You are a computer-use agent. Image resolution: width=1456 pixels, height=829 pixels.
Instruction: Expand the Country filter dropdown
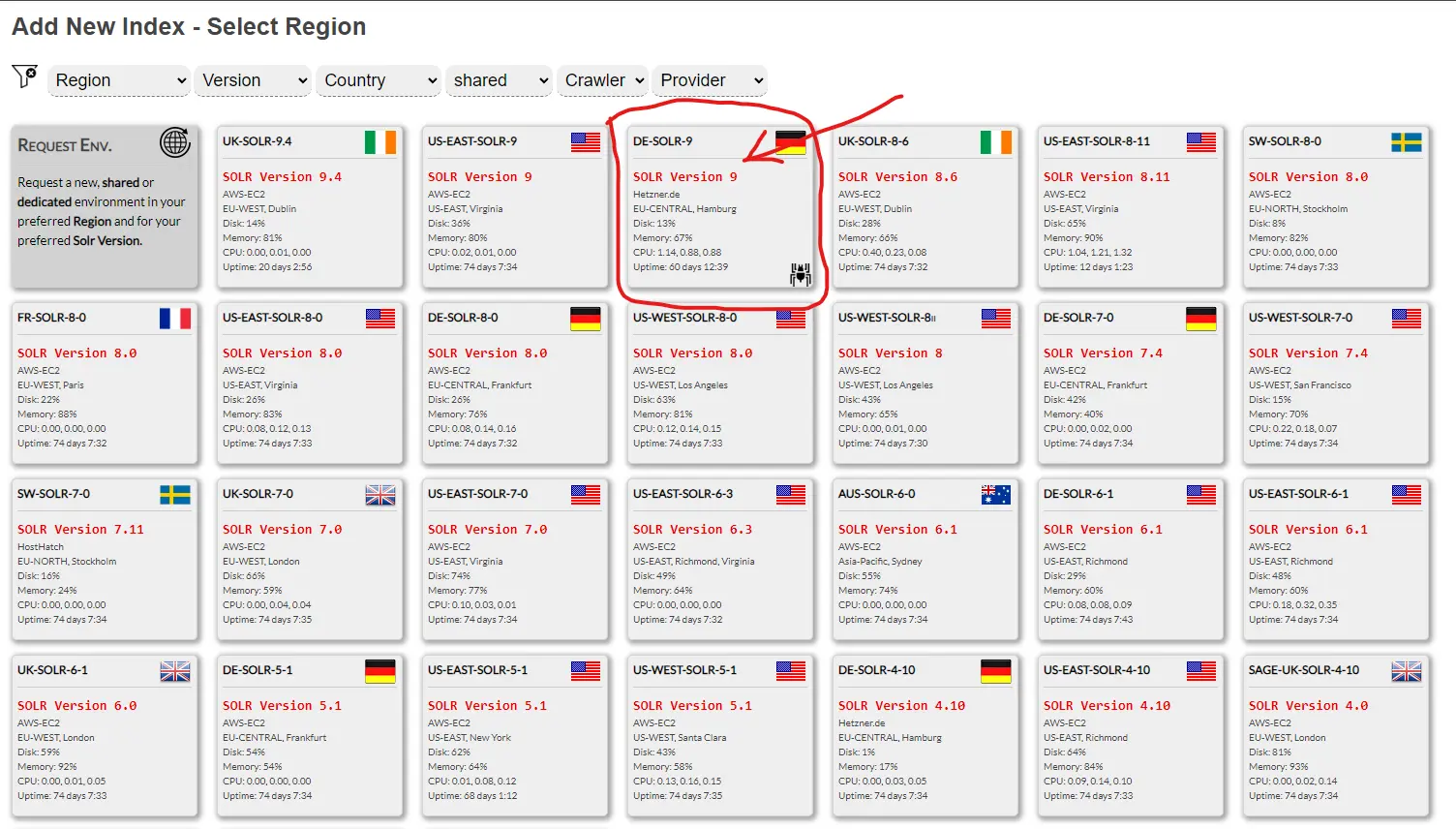tap(380, 80)
